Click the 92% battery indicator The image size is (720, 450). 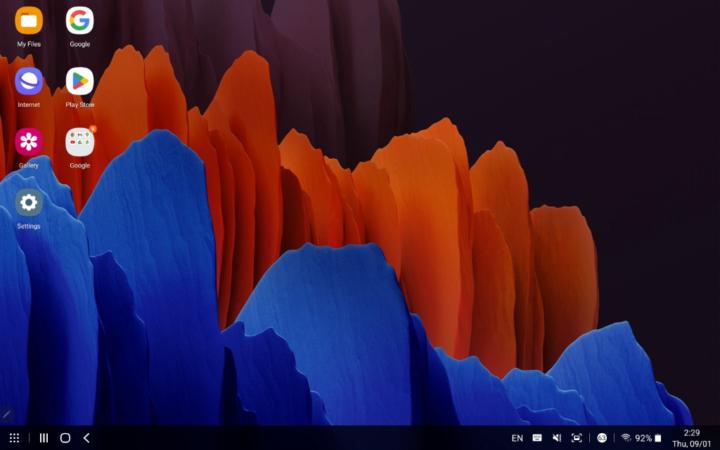(649, 438)
